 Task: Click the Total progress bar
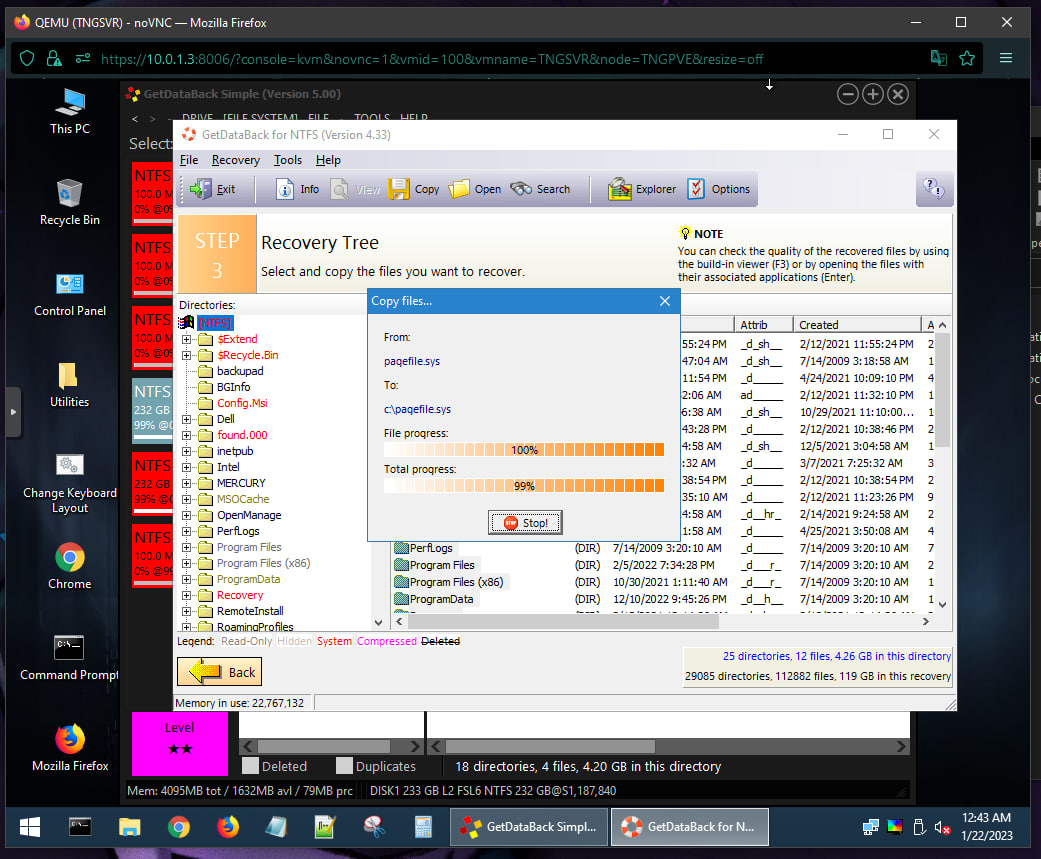pyautogui.click(x=524, y=486)
